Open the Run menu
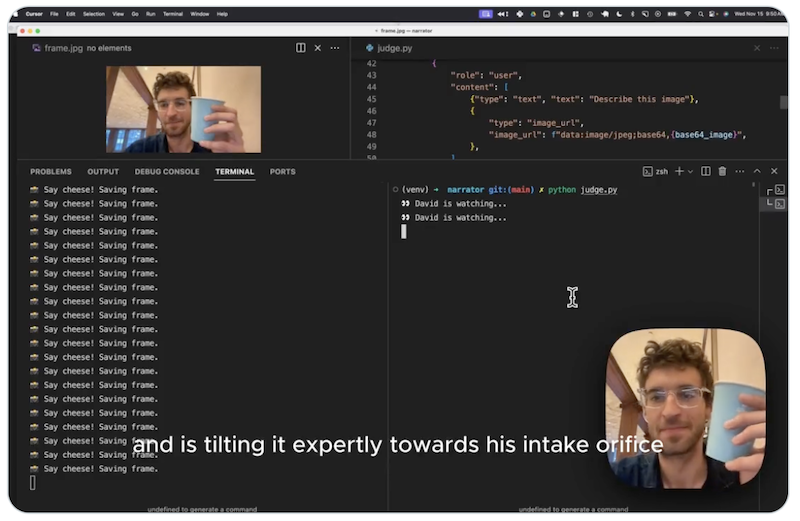 pyautogui.click(x=151, y=14)
